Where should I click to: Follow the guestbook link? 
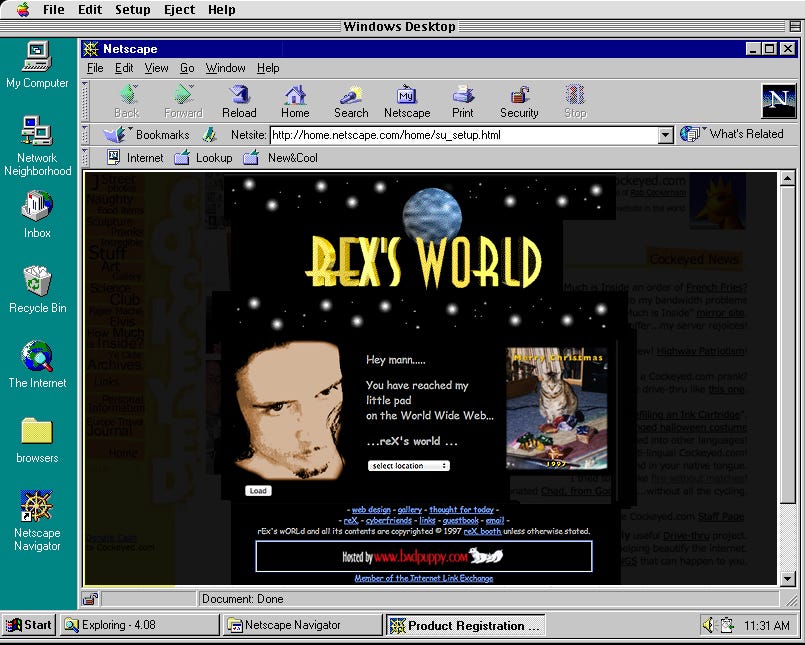pyautogui.click(x=462, y=520)
